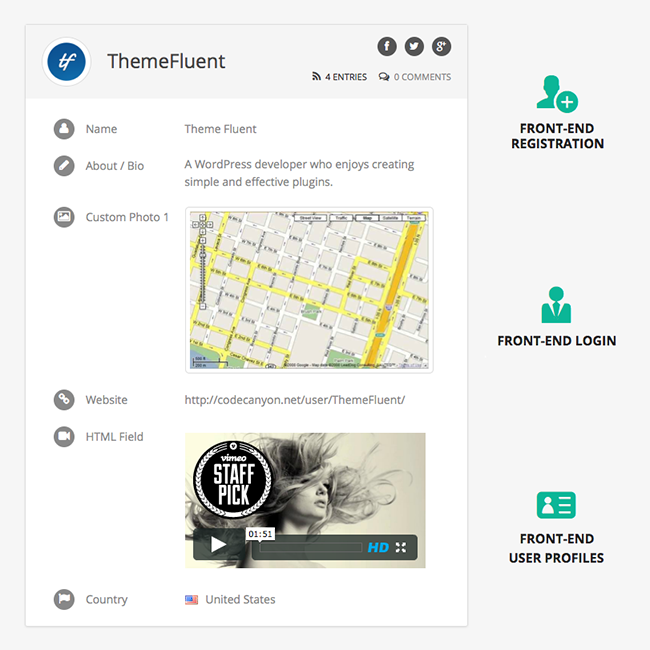This screenshot has width=650, height=650.
Task: Open the 0 Comments link
Action: point(415,77)
